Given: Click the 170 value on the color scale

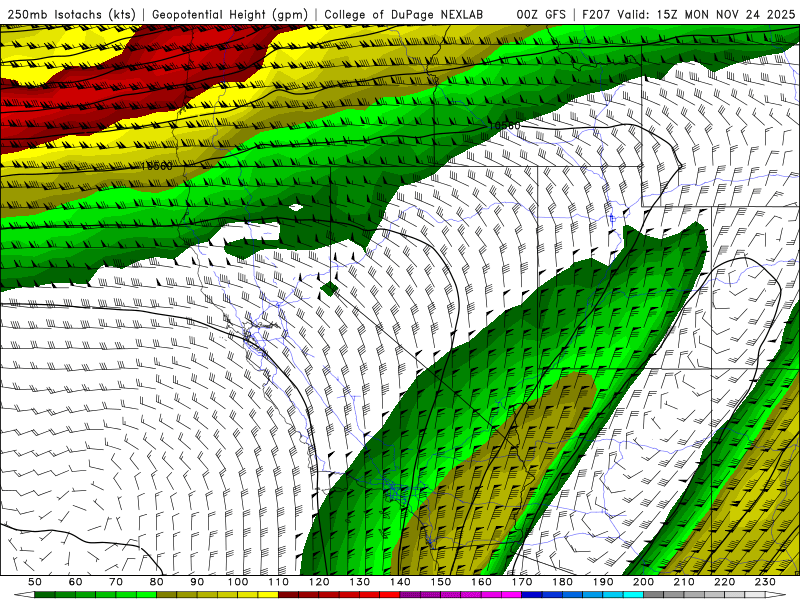Looking at the screenshot, I should [522, 582].
